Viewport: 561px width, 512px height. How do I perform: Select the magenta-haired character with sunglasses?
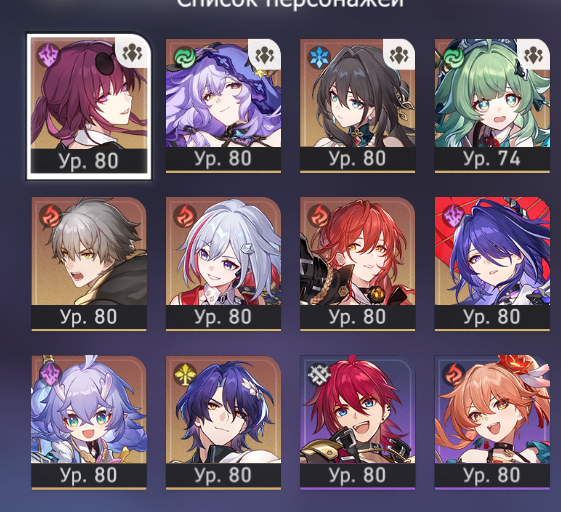(89, 106)
